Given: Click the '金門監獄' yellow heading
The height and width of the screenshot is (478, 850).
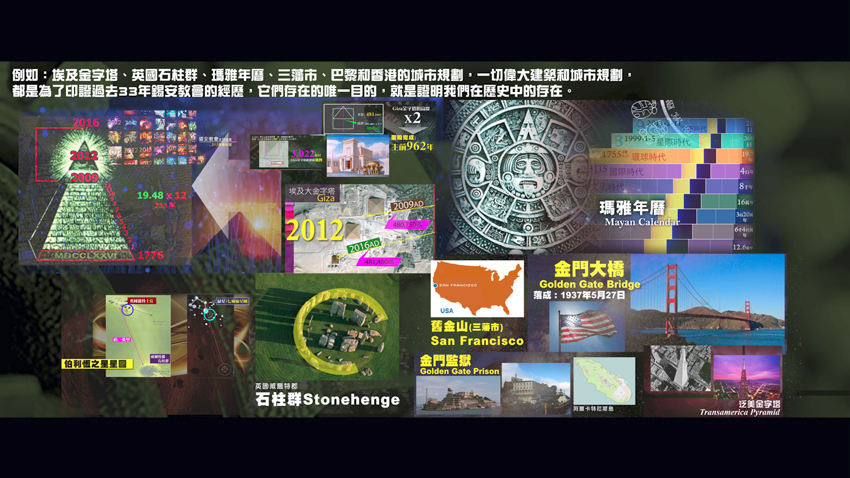Looking at the screenshot, I should [445, 360].
